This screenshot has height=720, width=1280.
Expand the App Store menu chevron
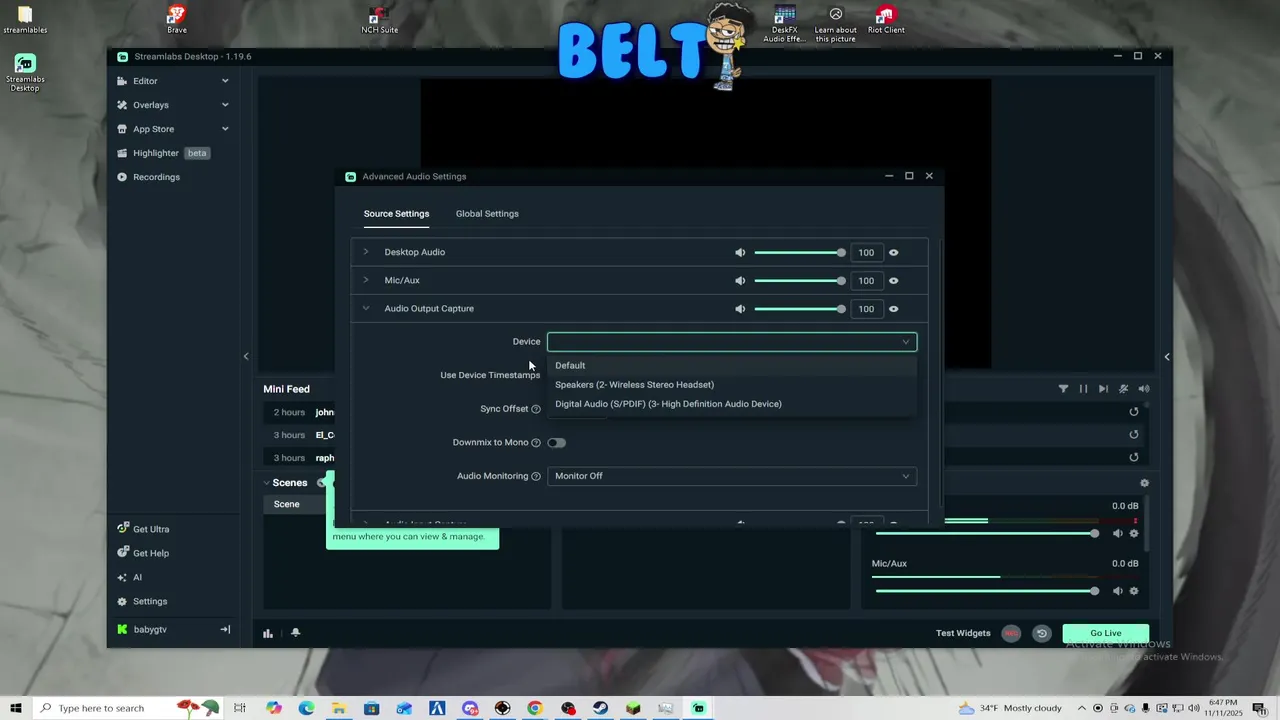pos(225,129)
